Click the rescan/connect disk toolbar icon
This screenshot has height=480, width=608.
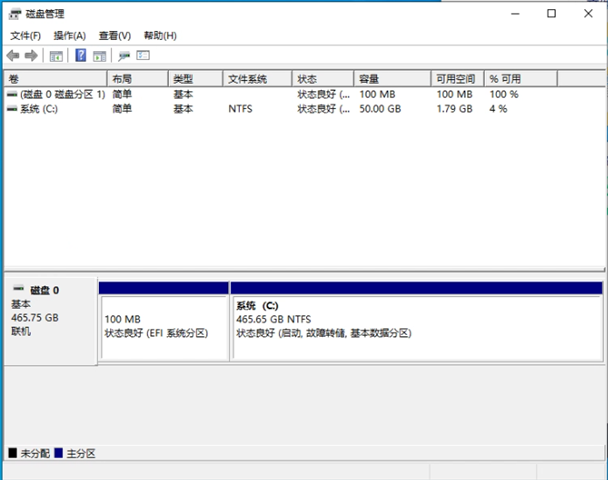click(x=124, y=56)
